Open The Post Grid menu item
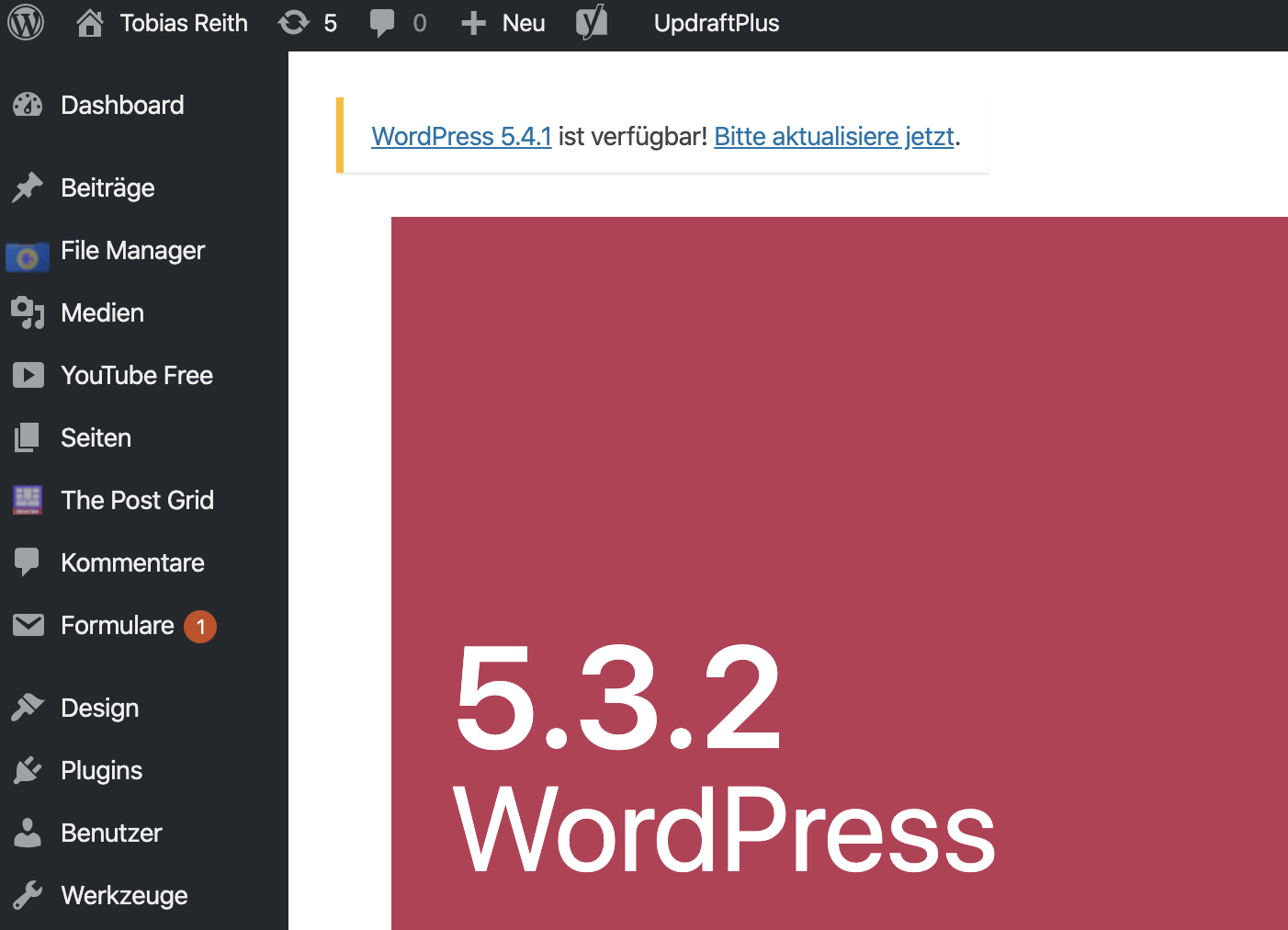Screen dimensions: 1288x930 (x=137, y=500)
